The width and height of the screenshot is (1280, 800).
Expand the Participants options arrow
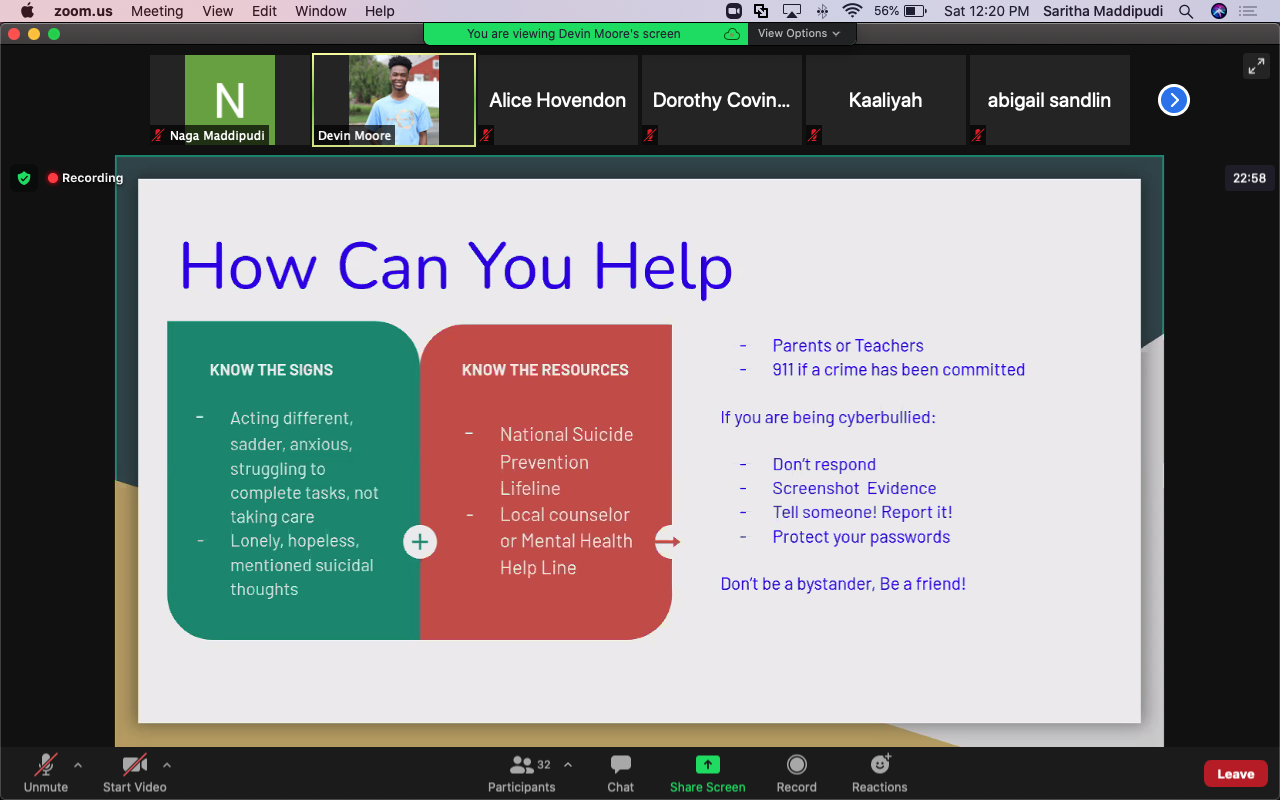click(568, 765)
